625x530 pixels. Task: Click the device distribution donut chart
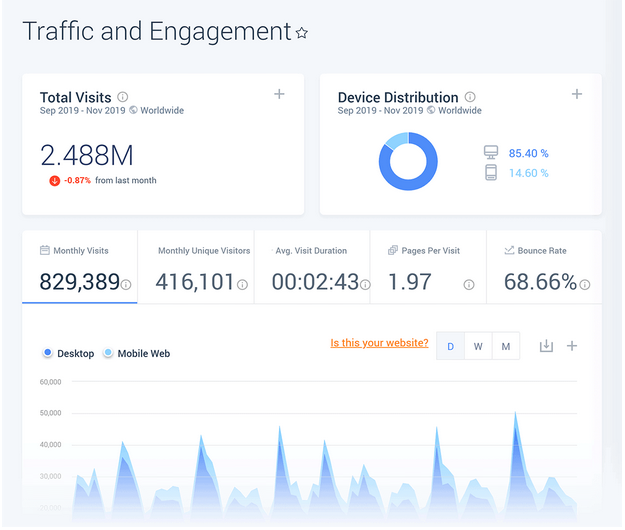[x=408, y=160]
